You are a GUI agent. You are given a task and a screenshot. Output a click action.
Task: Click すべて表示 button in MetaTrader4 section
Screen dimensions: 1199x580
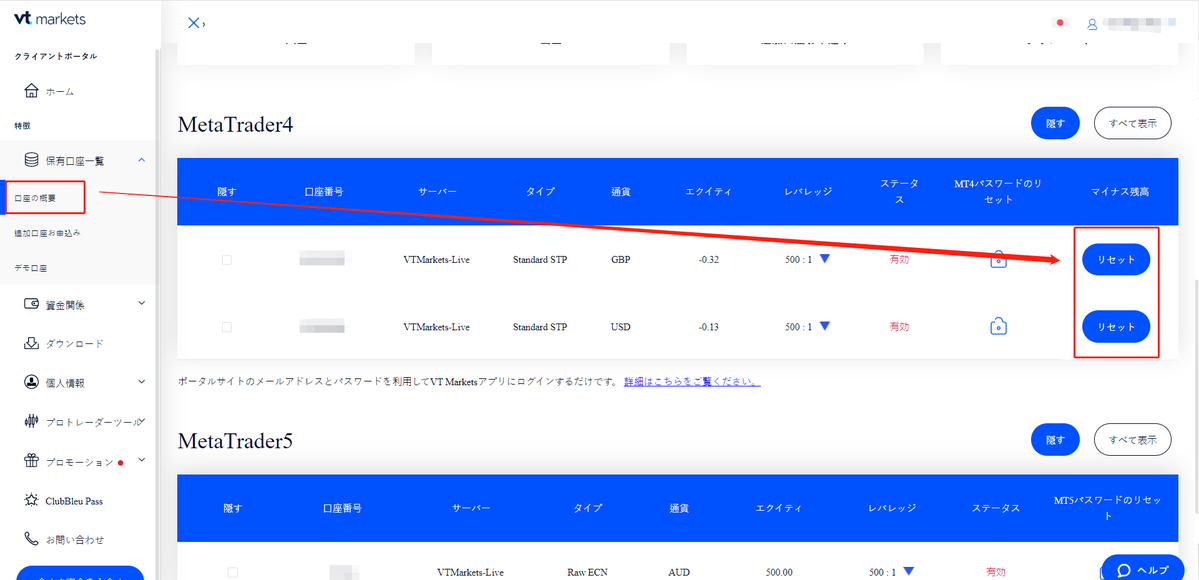click(1132, 123)
